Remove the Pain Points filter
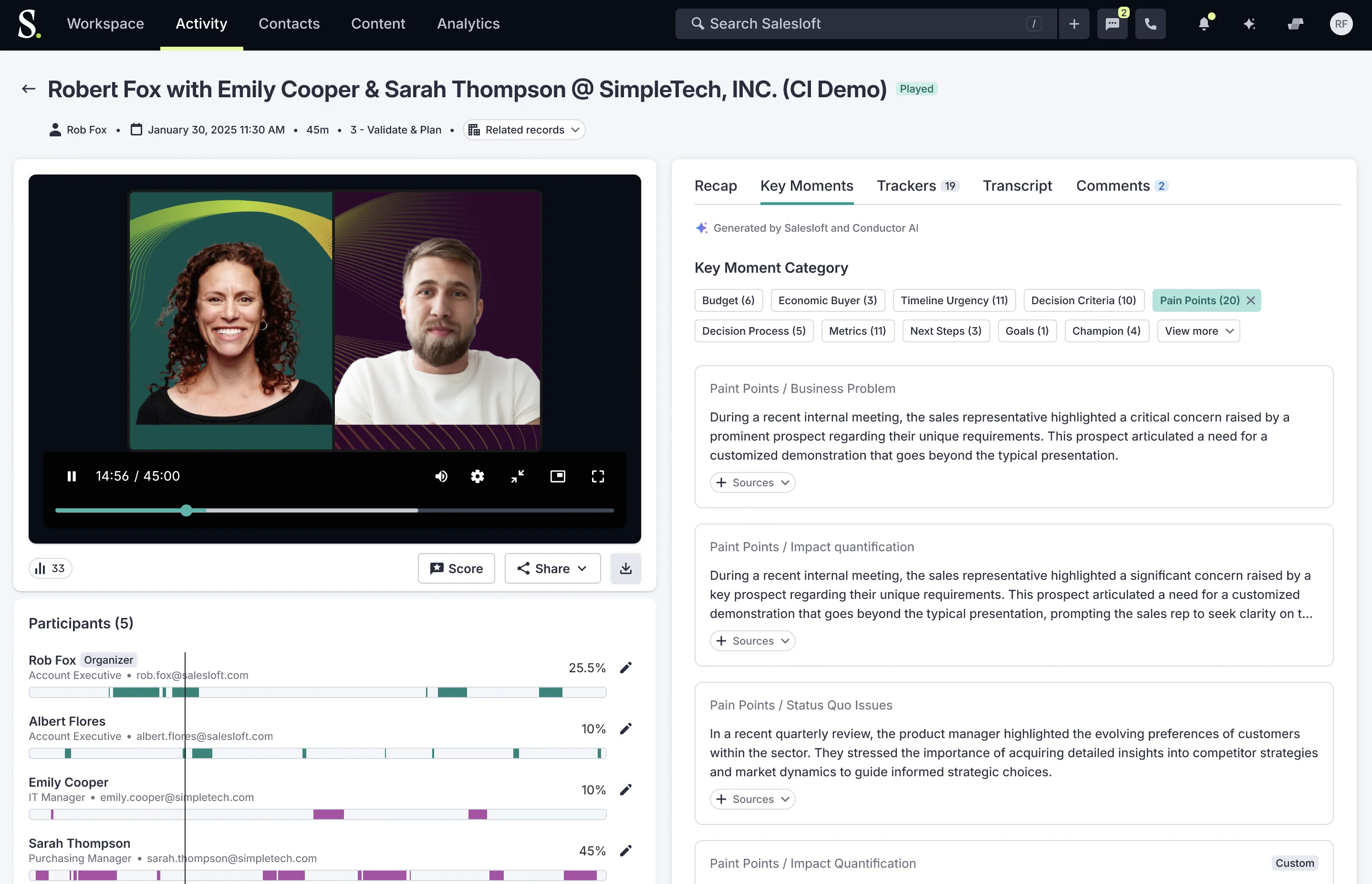The height and width of the screenshot is (884, 1372). coord(1250,300)
